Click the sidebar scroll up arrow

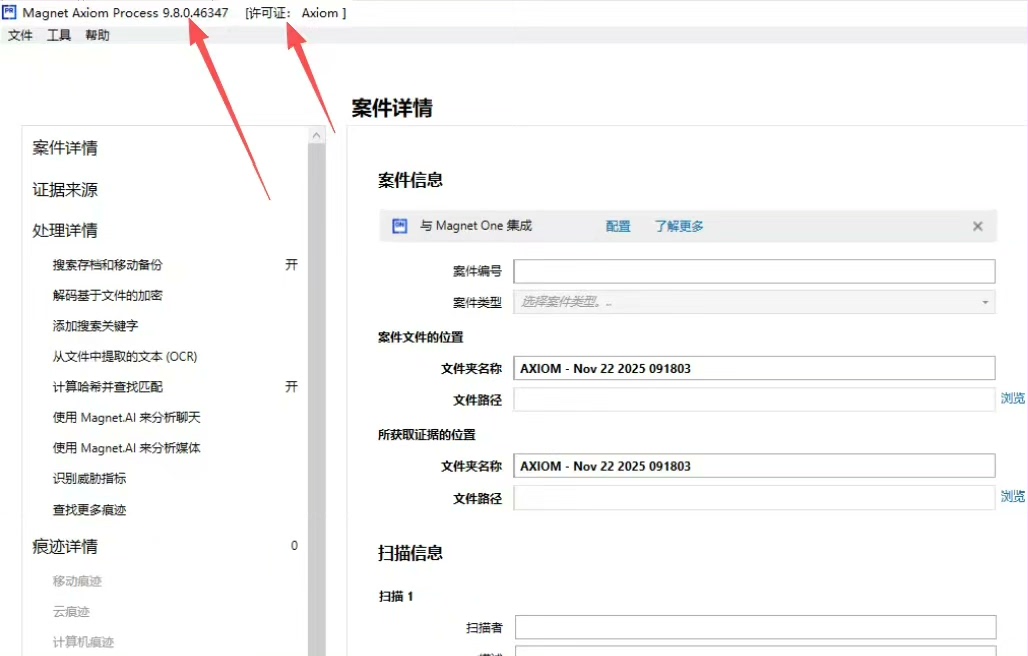tap(317, 135)
